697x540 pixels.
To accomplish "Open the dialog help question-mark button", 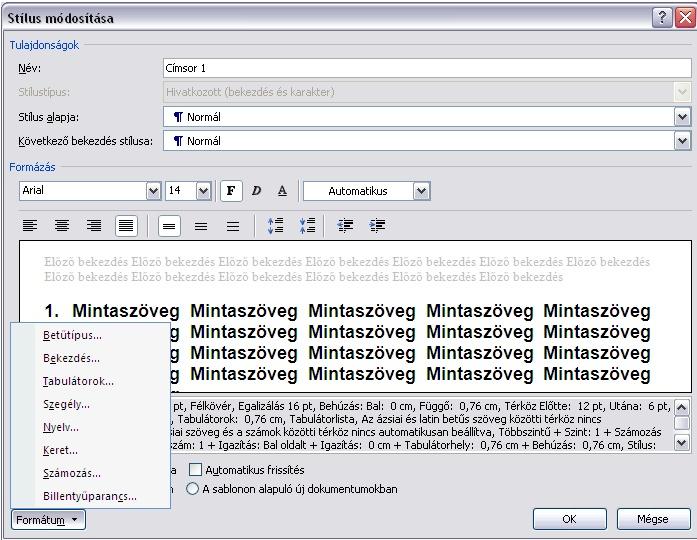I will pyautogui.click(x=662, y=18).
